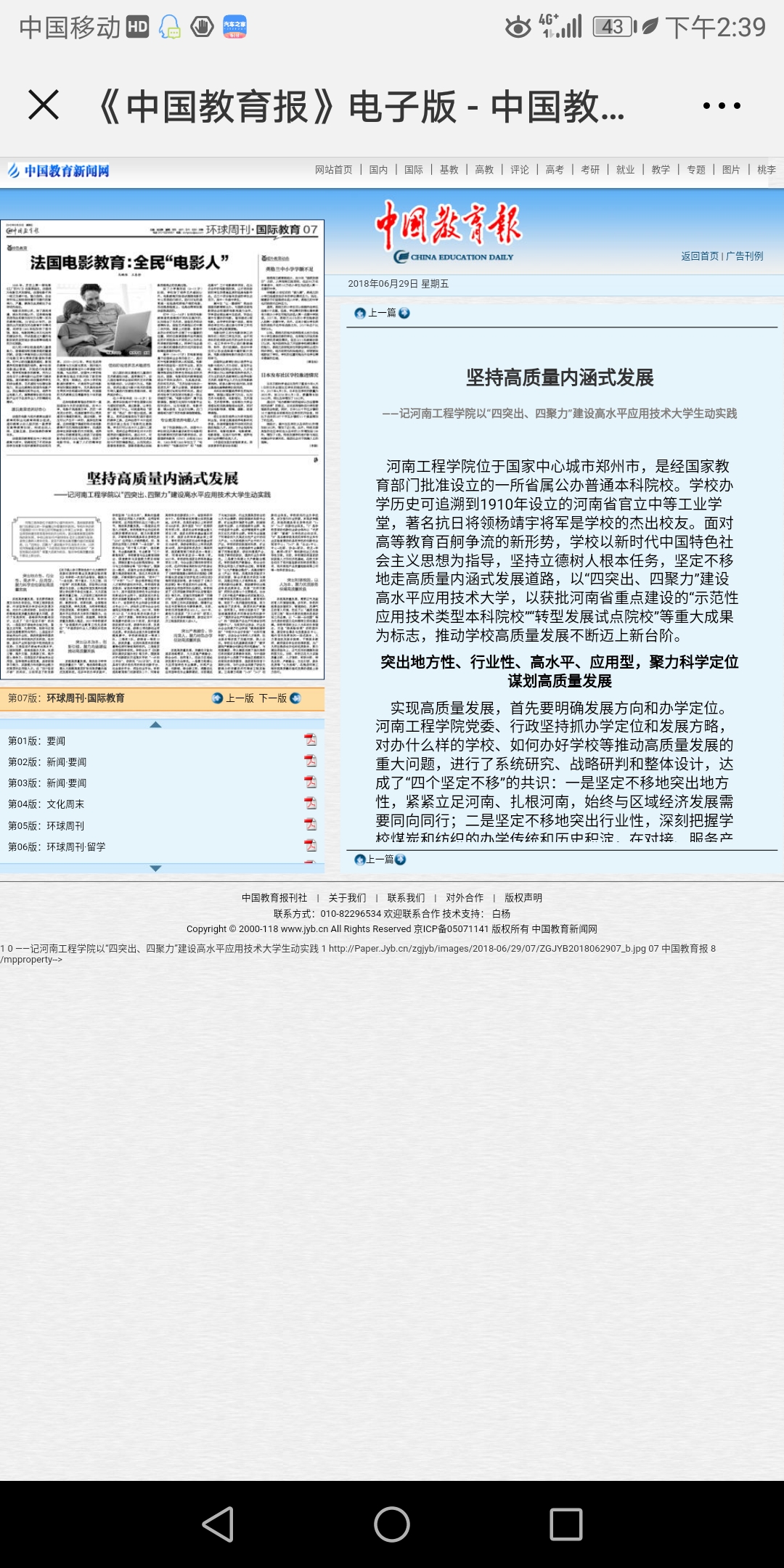The image size is (784, 1568).
Task: Close the web page with the X icon
Action: click(44, 105)
